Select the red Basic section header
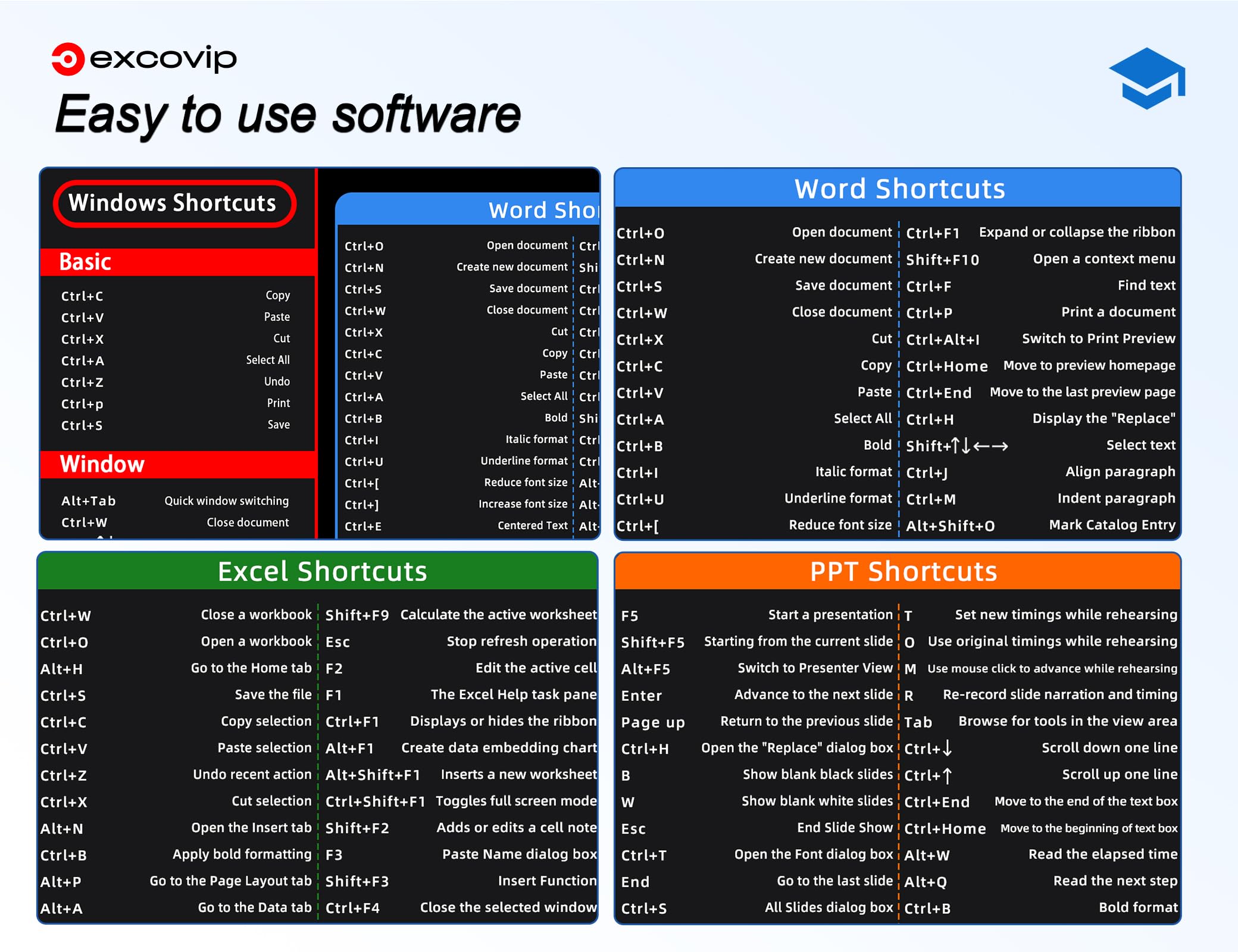The height and width of the screenshot is (952, 1238). tap(177, 262)
